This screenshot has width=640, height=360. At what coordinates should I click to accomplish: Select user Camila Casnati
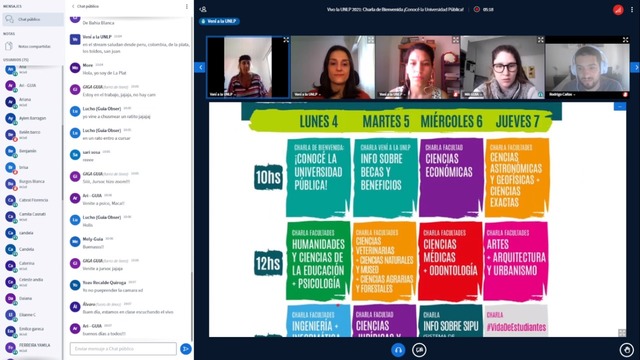click(x=32, y=216)
